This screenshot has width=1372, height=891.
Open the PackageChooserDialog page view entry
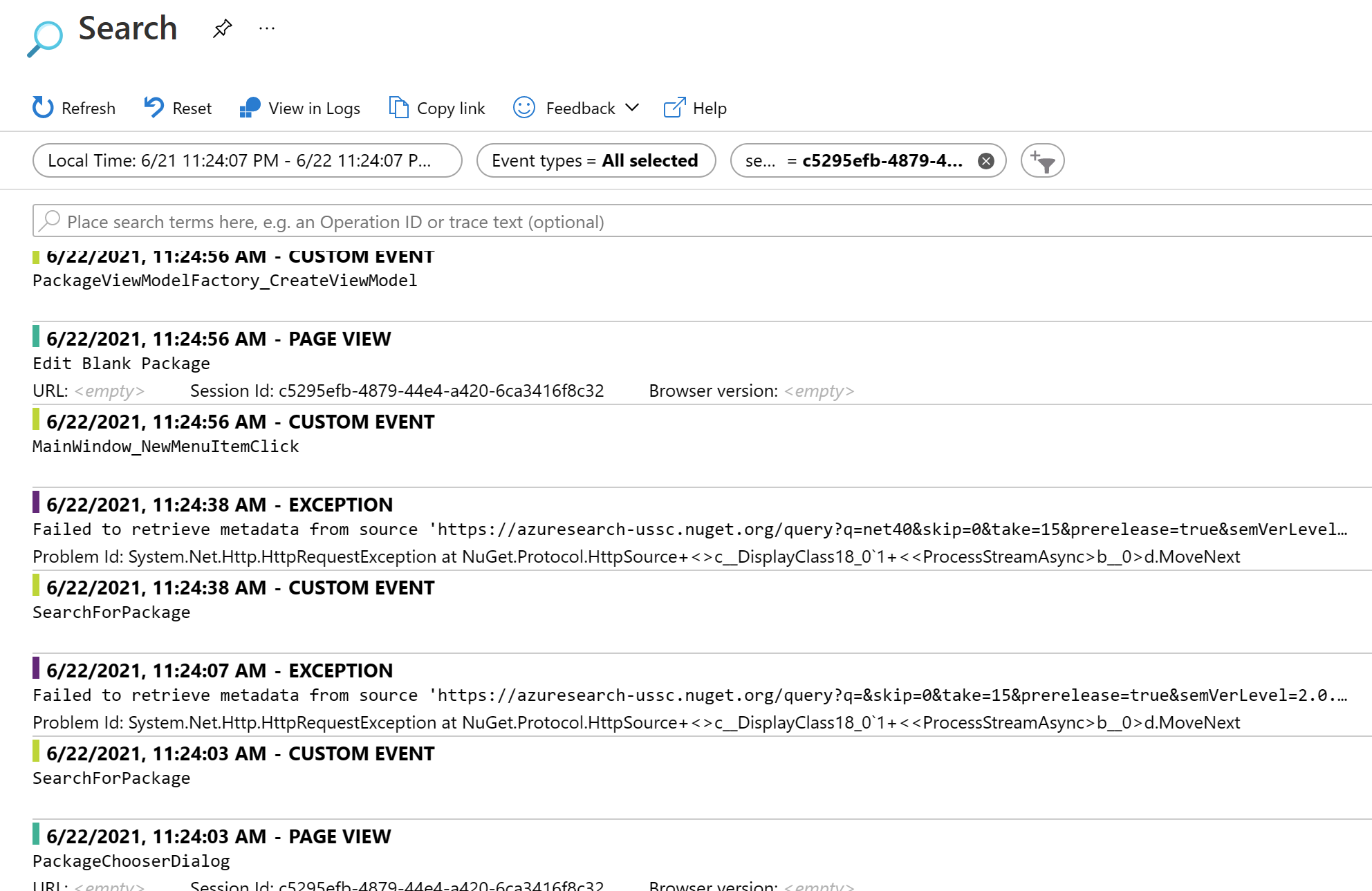(131, 861)
